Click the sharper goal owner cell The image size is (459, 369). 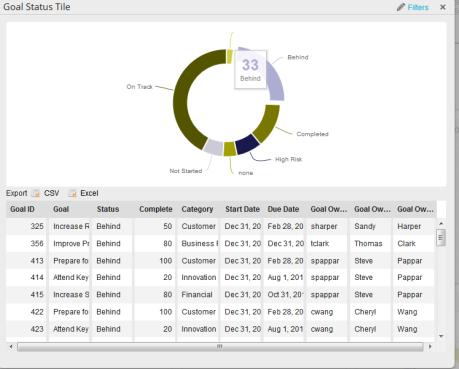328,226
